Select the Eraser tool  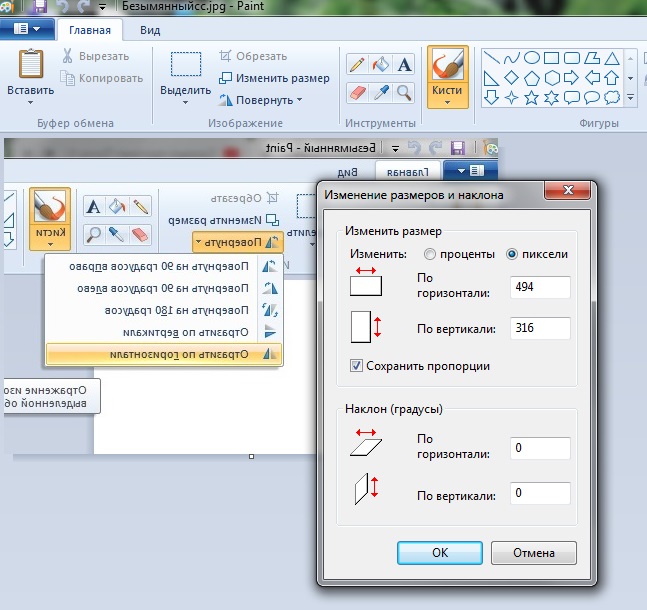click(357, 93)
